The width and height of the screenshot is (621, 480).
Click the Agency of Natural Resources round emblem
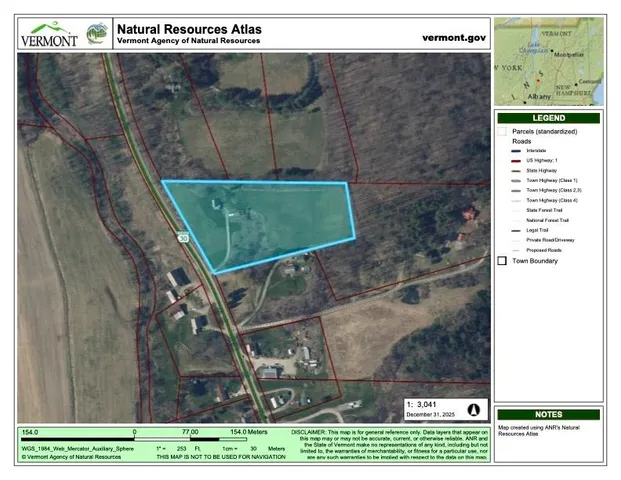point(97,33)
